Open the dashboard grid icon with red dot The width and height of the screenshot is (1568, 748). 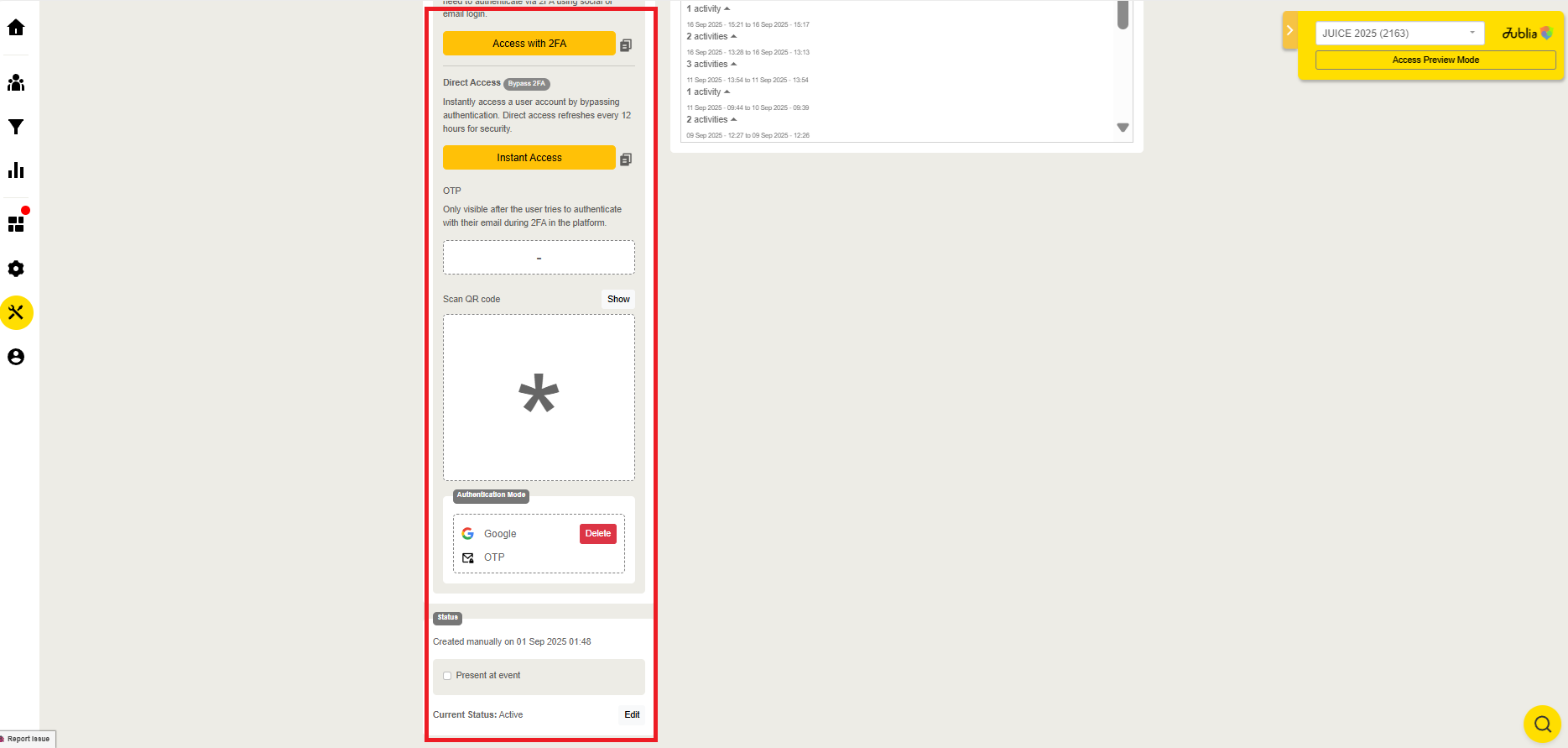(x=16, y=223)
